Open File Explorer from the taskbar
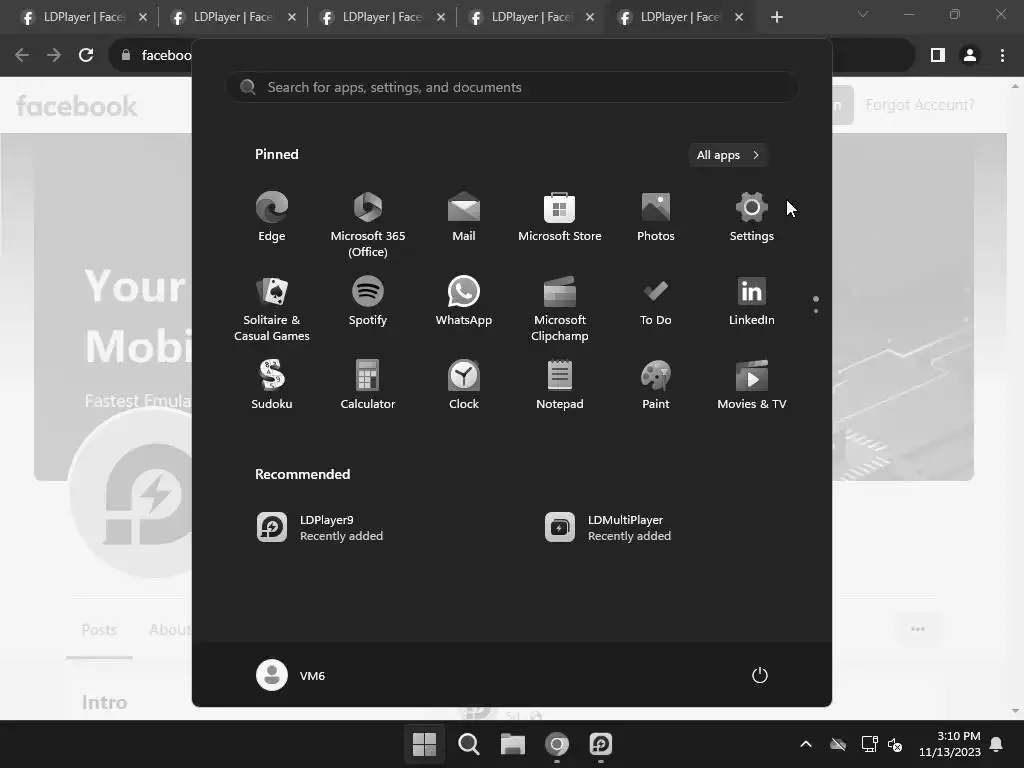The height and width of the screenshot is (768, 1024). 513,744
